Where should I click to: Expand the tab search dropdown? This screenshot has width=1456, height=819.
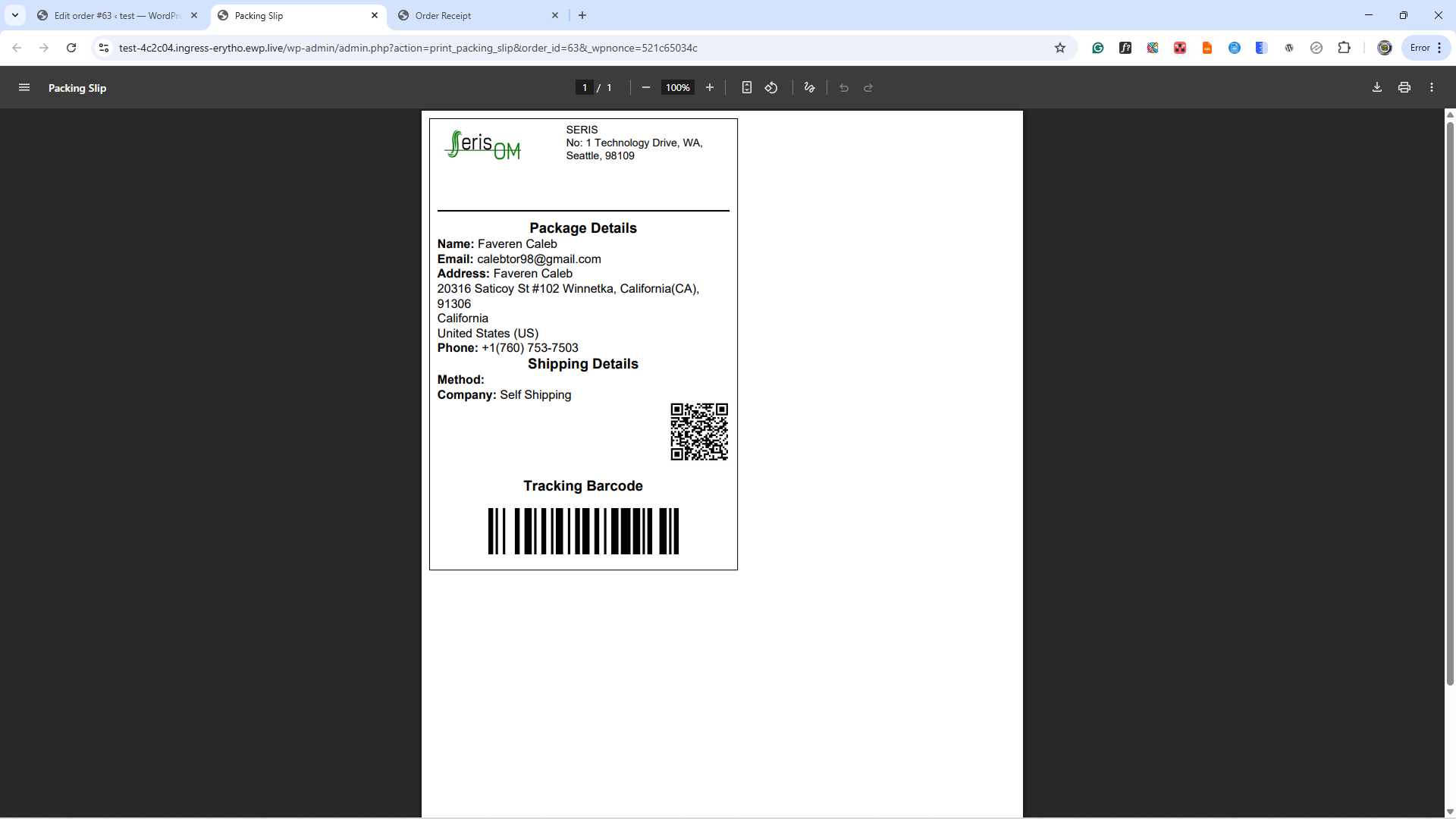coord(14,15)
